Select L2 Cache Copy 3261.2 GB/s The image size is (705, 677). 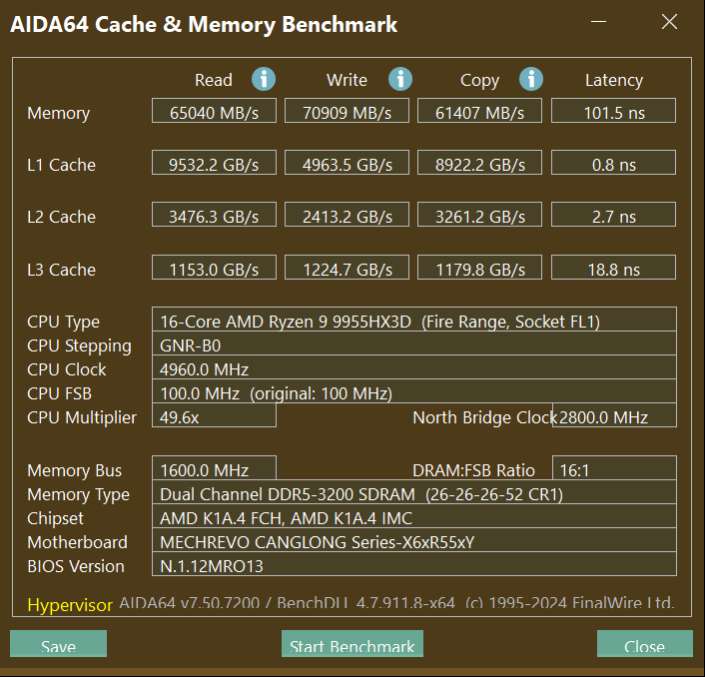click(479, 214)
